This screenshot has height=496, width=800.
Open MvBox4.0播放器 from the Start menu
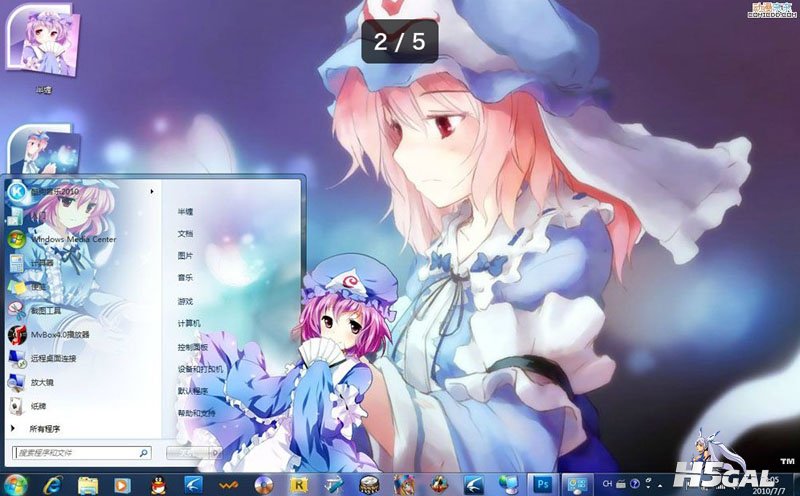coord(81,334)
